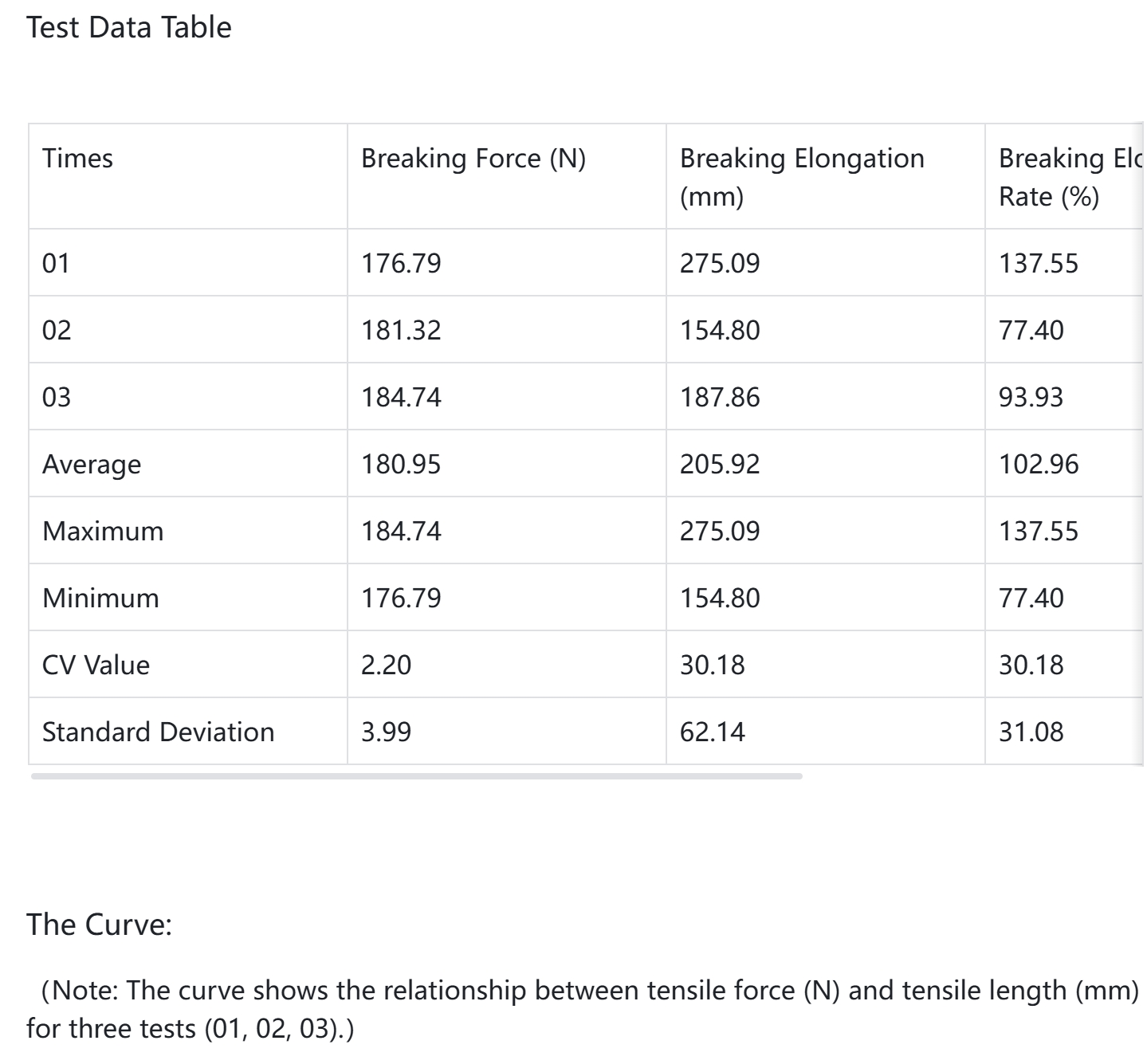Click the average elongation value 205.92
1147x1064 pixels.
pos(720,464)
